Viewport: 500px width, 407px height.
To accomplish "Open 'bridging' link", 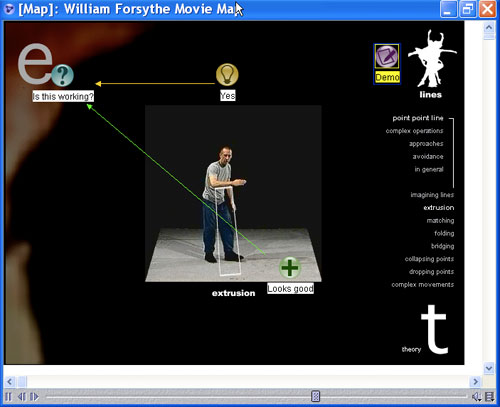I will click(443, 246).
